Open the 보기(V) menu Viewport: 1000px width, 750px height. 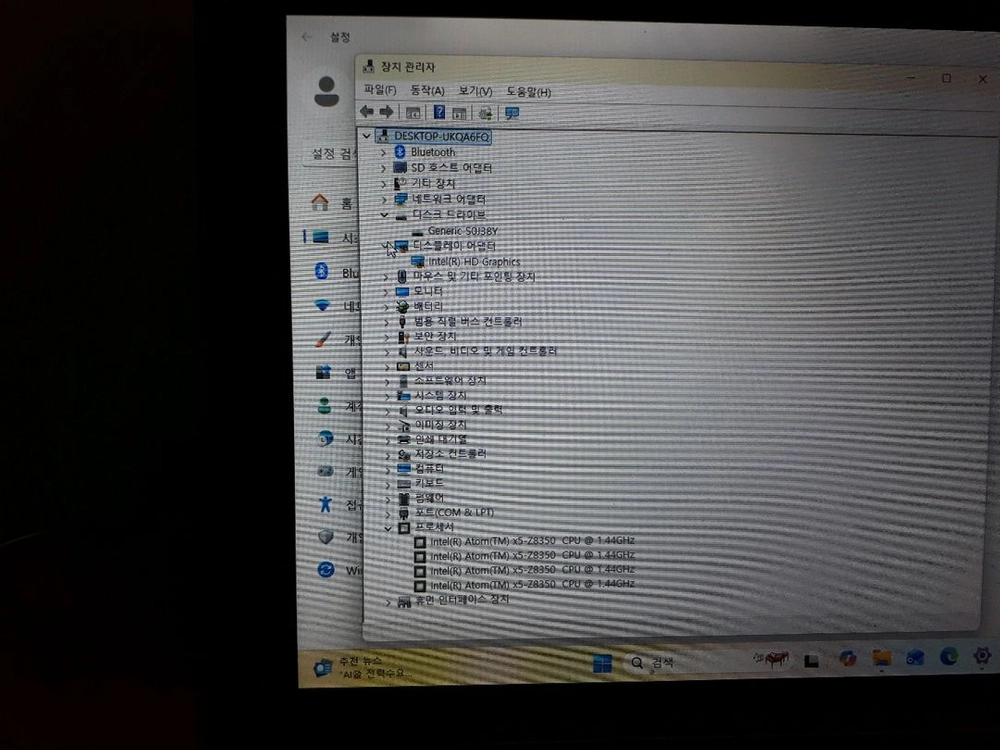(x=475, y=91)
